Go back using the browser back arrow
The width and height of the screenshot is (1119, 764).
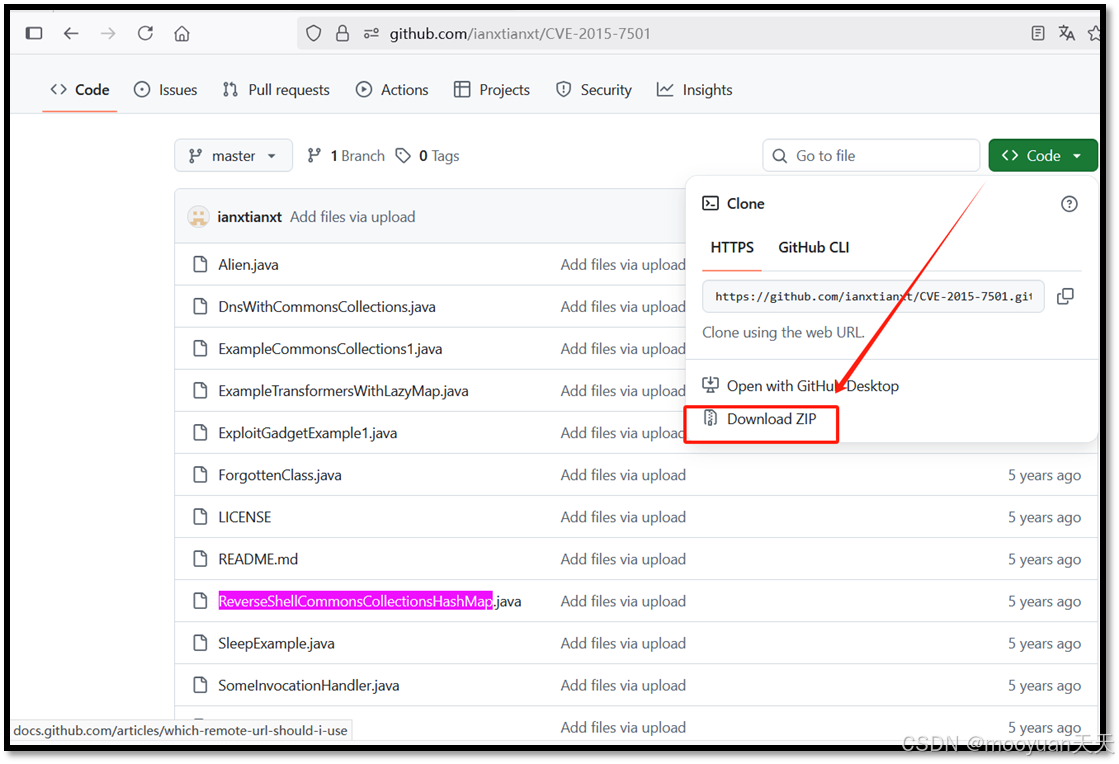[71, 33]
